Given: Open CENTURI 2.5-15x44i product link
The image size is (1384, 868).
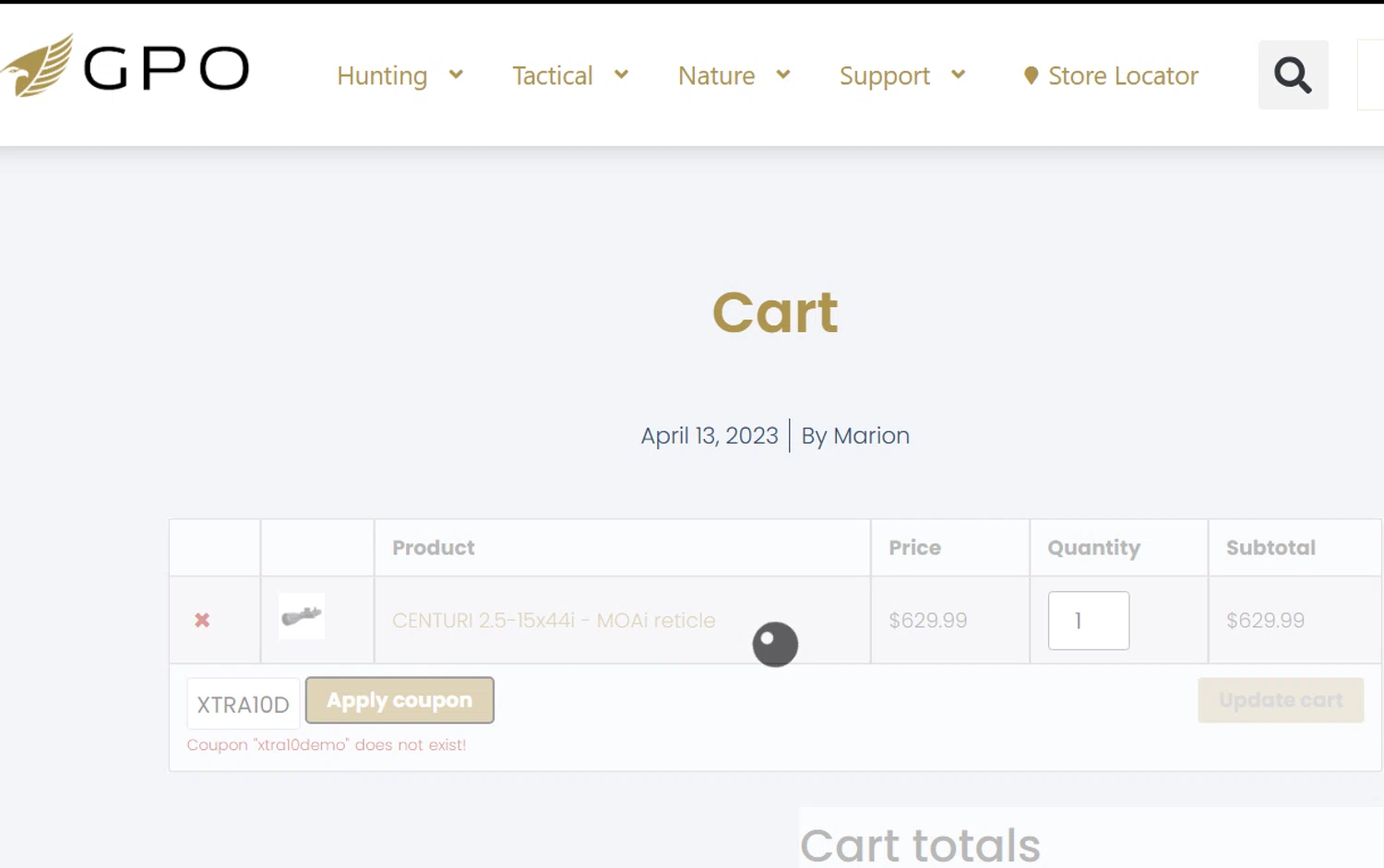Looking at the screenshot, I should click(x=554, y=620).
